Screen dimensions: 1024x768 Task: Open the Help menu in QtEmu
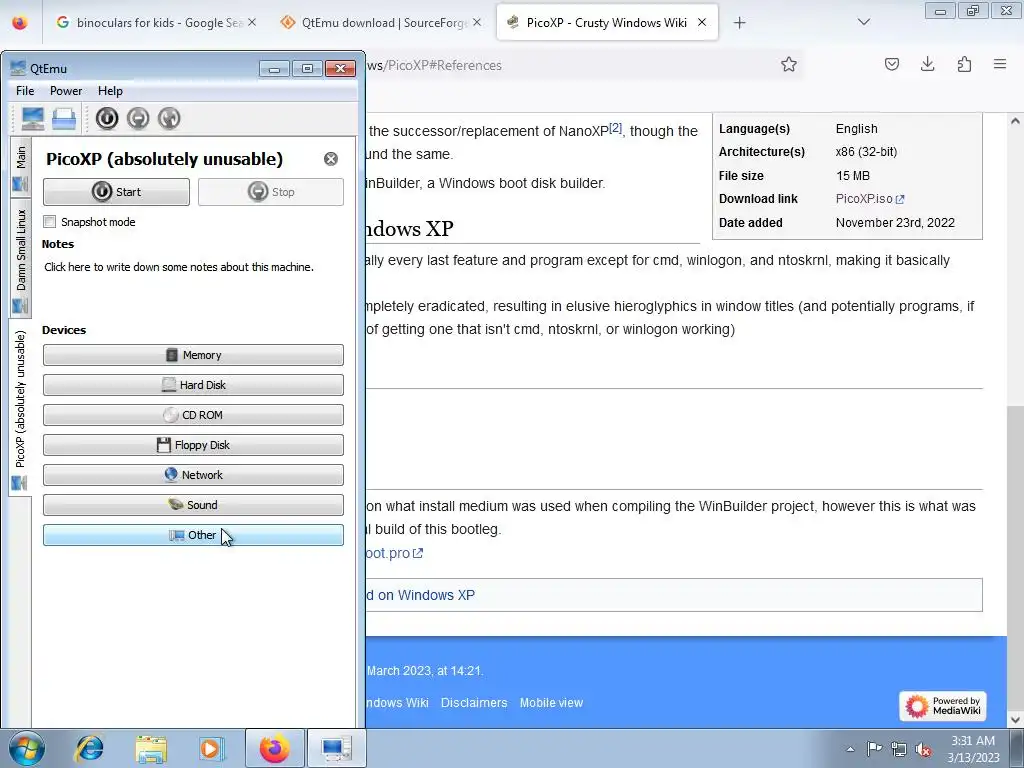click(110, 91)
